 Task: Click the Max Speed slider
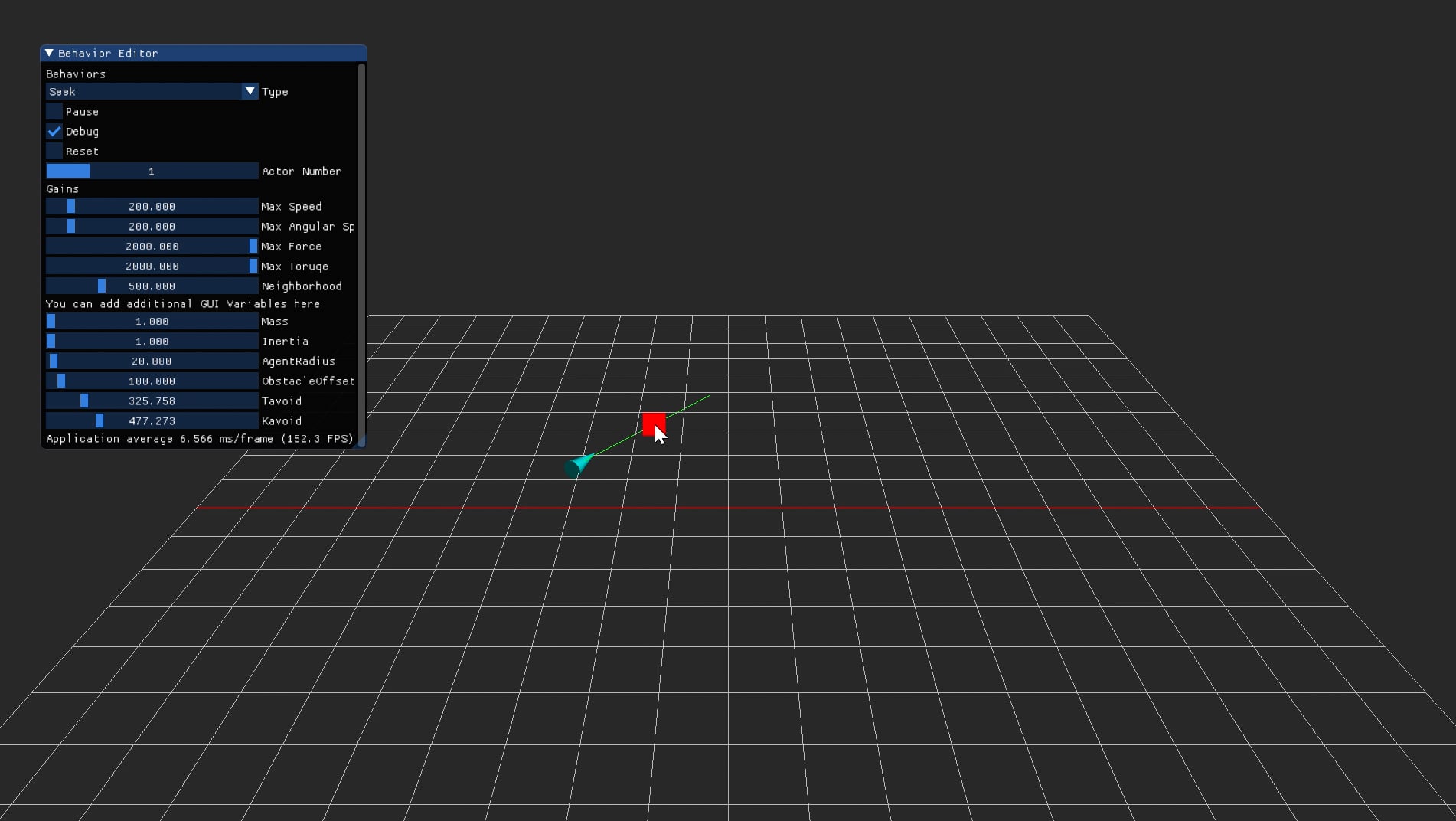point(152,207)
